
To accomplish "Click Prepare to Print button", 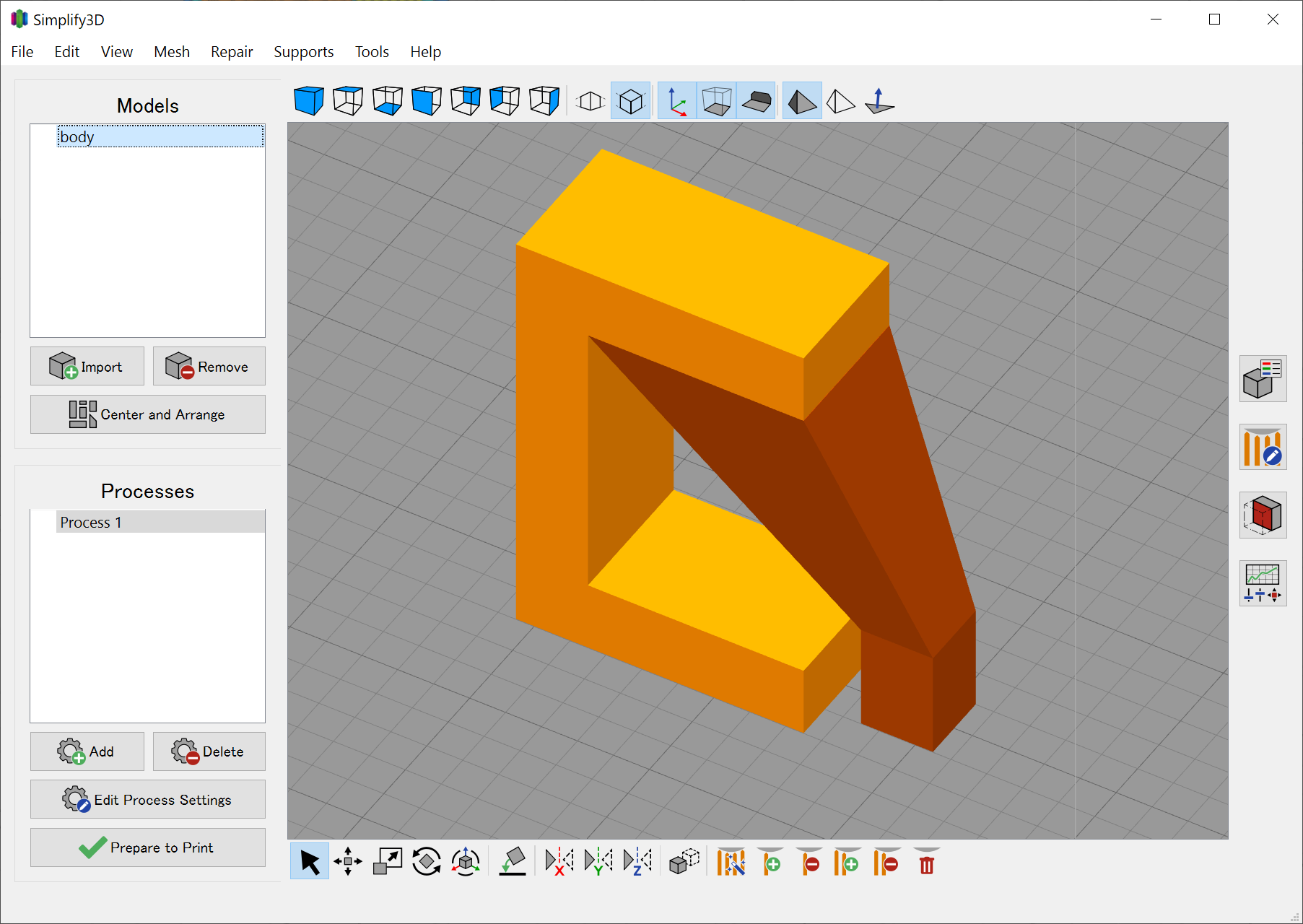I will (148, 847).
